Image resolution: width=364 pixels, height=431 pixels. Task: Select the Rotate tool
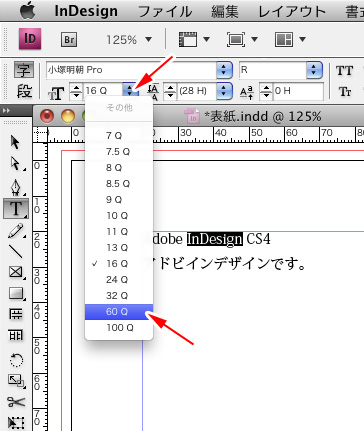coord(16,359)
